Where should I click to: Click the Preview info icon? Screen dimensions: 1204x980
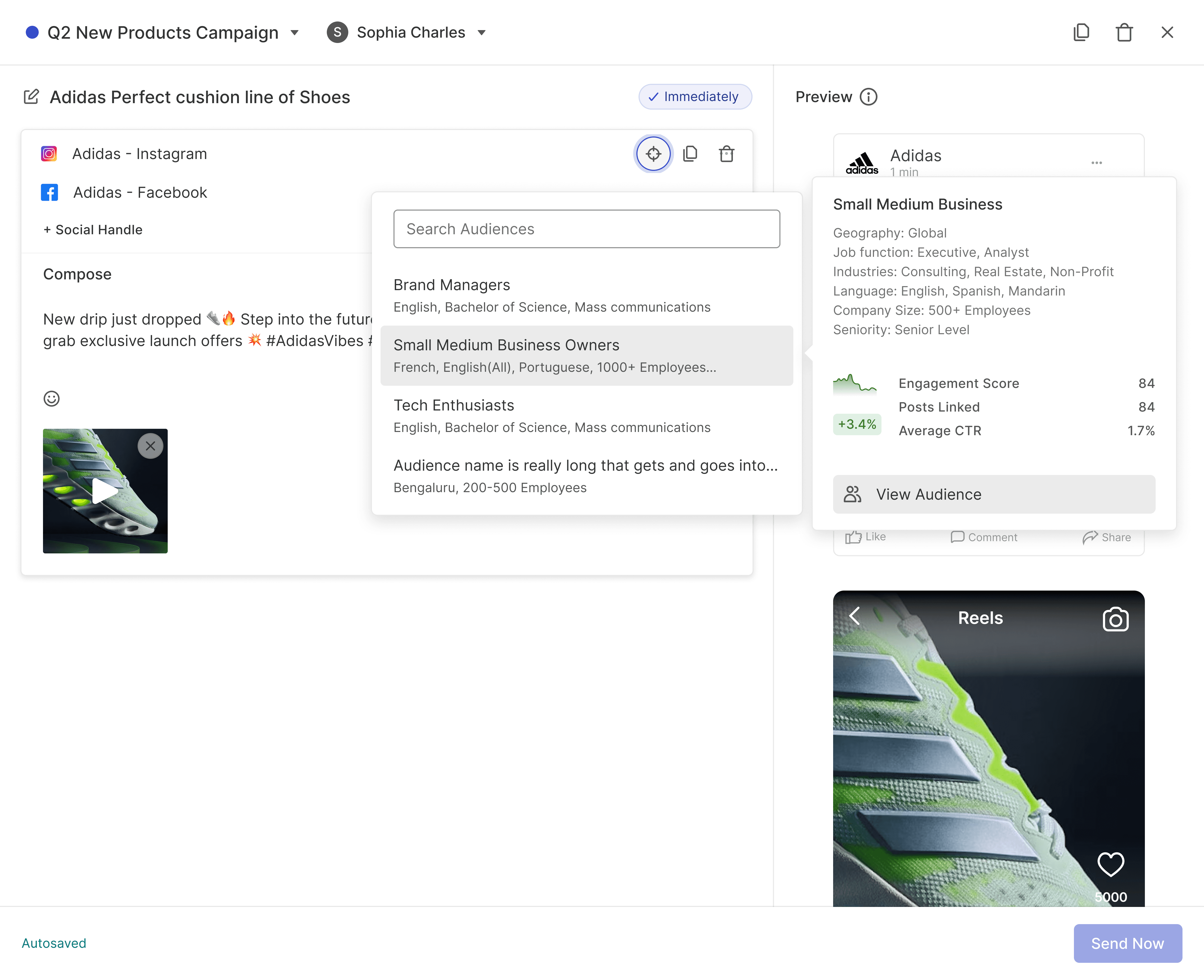pos(869,97)
